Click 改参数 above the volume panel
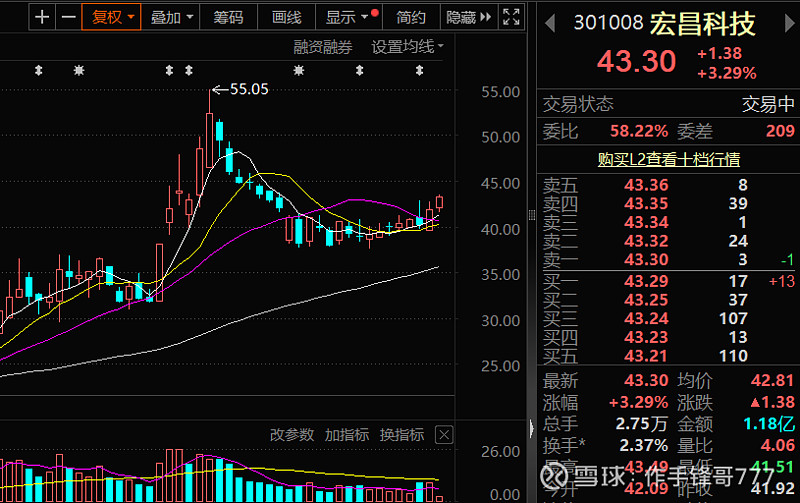 [x=292, y=435]
